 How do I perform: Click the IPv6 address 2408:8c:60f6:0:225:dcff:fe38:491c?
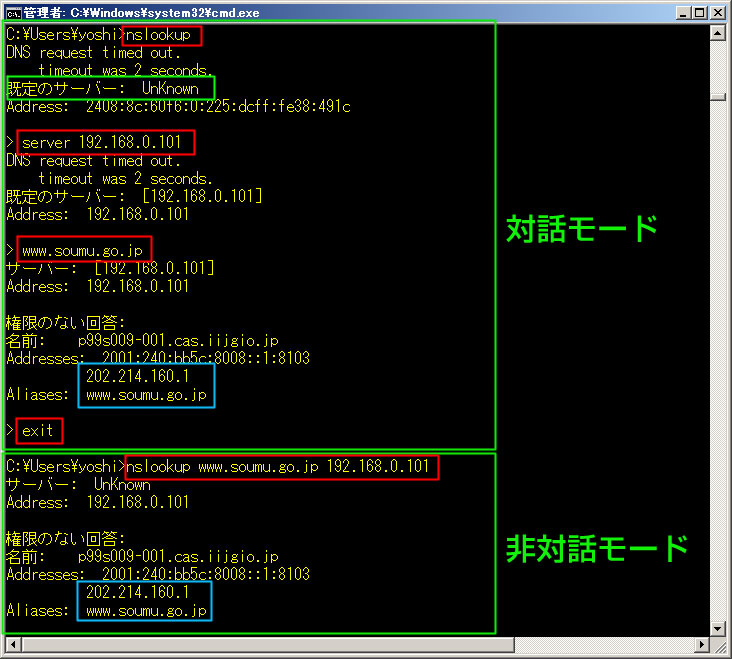coord(218,106)
